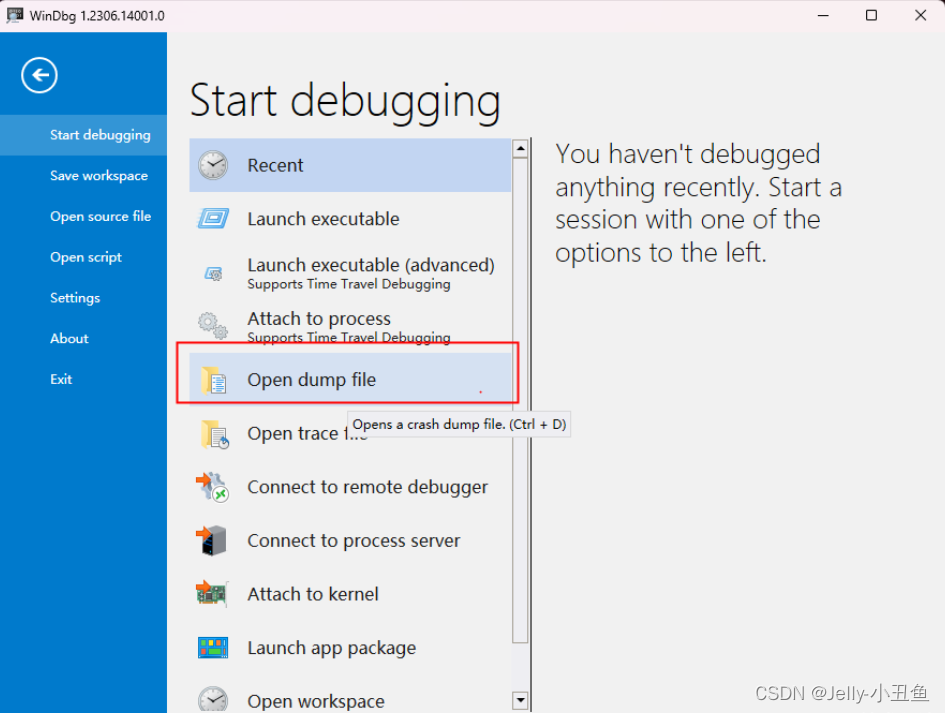The height and width of the screenshot is (713, 945).
Task: Choose Launch app package option
Action: (x=350, y=648)
